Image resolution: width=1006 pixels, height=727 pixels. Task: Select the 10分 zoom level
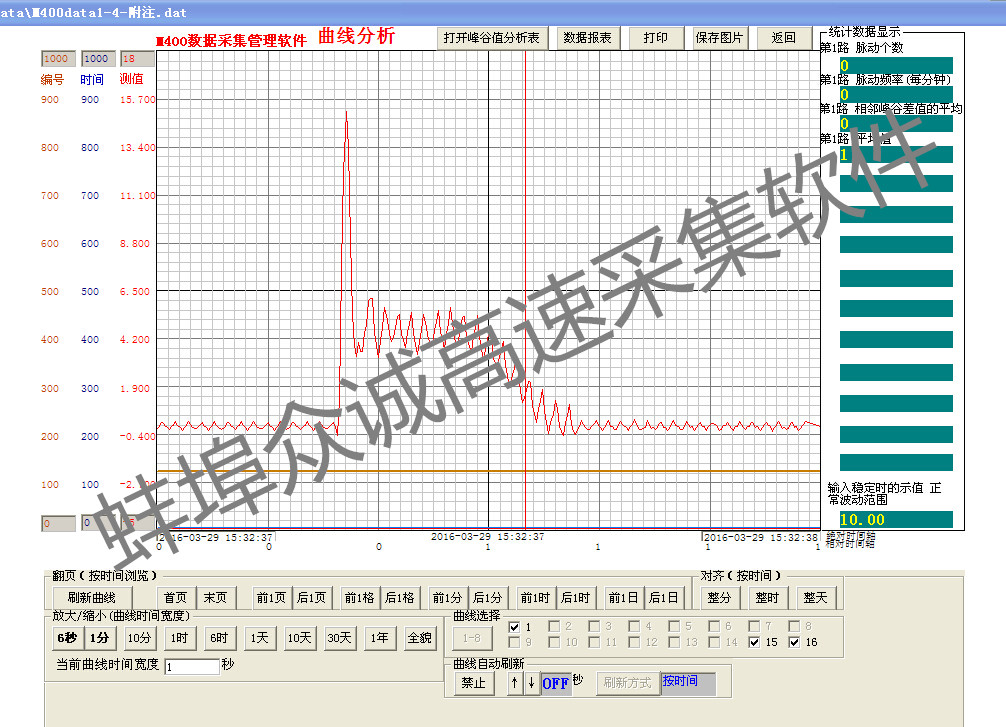pyautogui.click(x=139, y=638)
